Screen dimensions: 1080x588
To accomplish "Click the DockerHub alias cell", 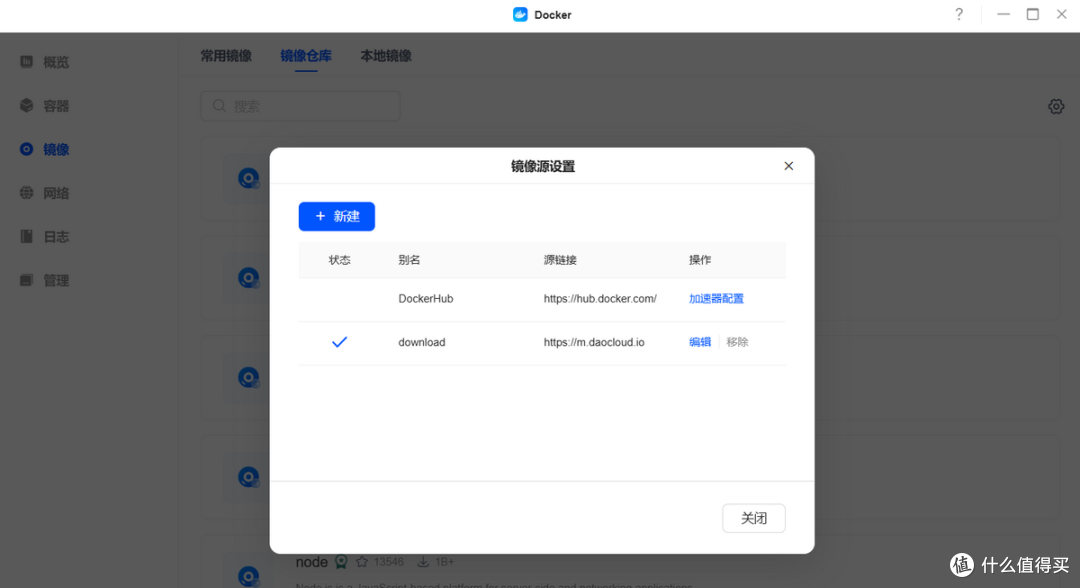I will [426, 299].
